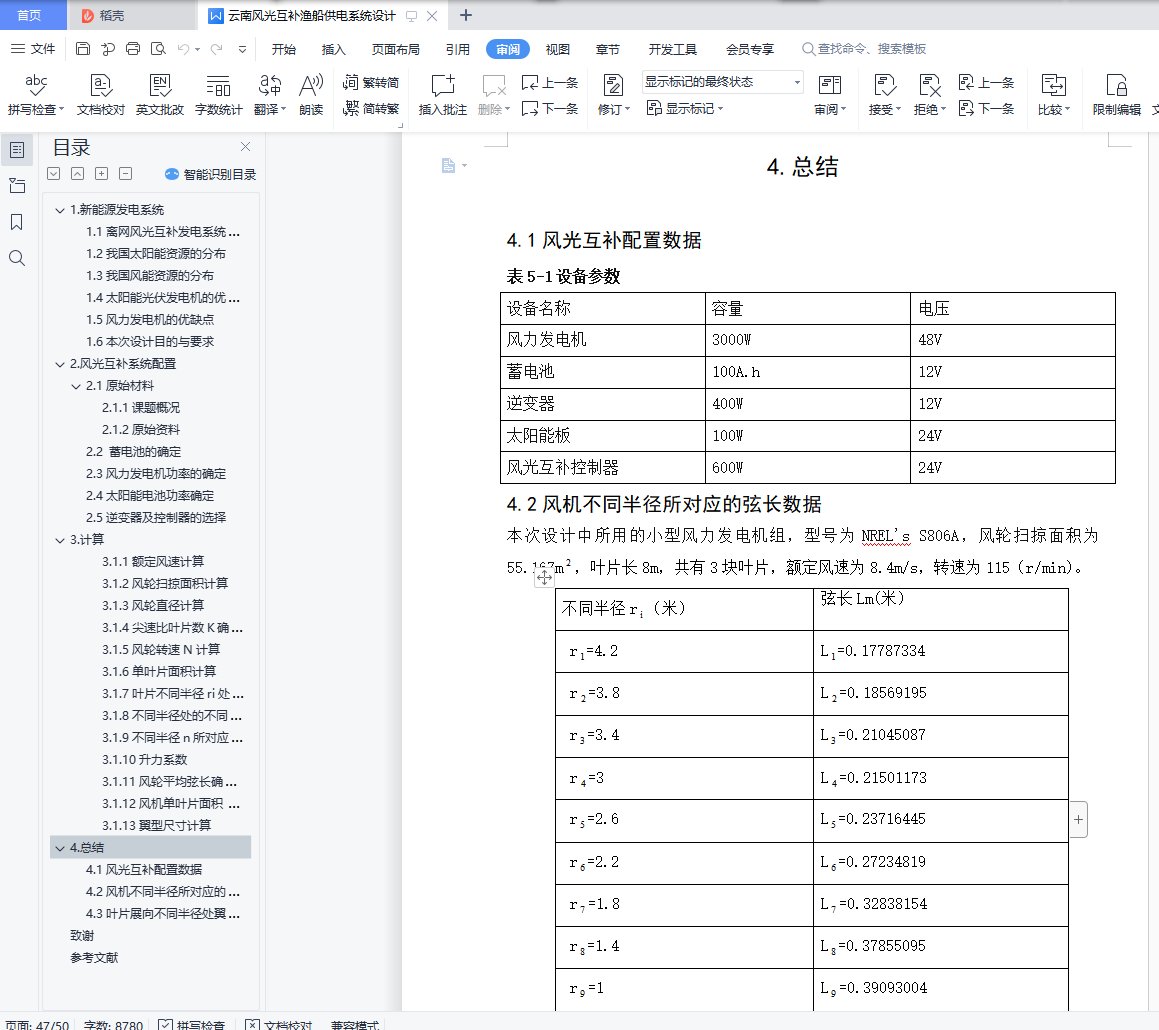Collapse the 2.1 原始材料 outline node

click(x=75, y=387)
